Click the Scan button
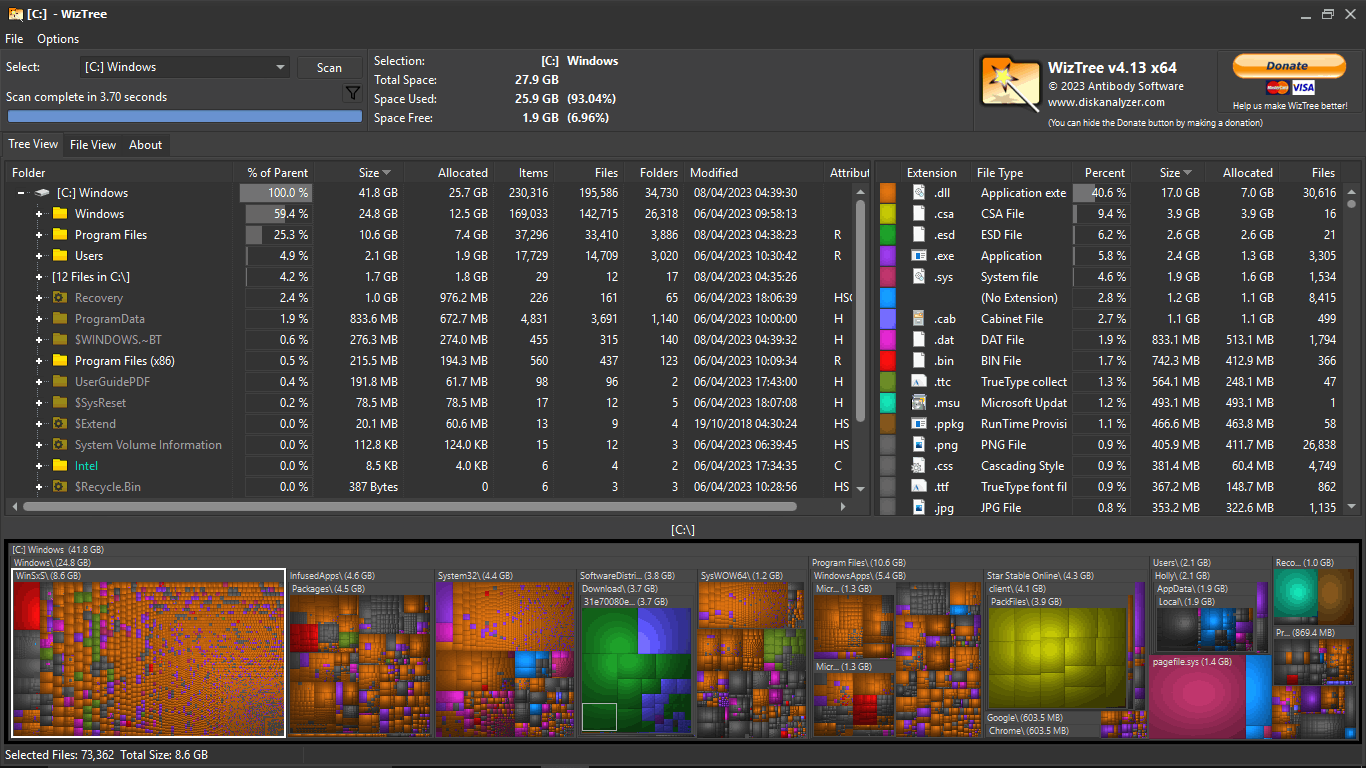Viewport: 1366px width, 768px height. point(329,68)
